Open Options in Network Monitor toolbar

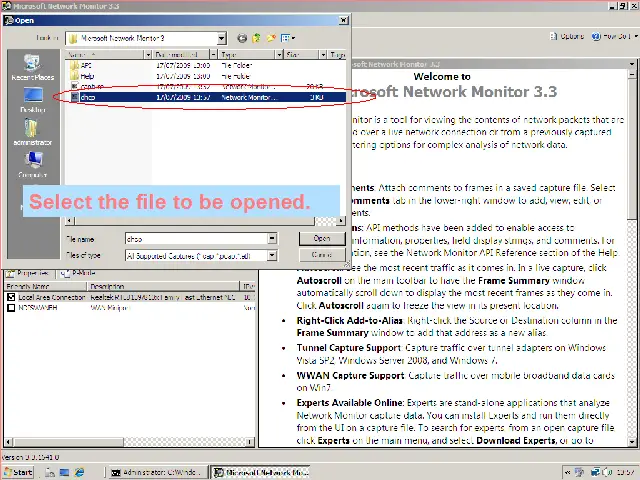coord(567,36)
